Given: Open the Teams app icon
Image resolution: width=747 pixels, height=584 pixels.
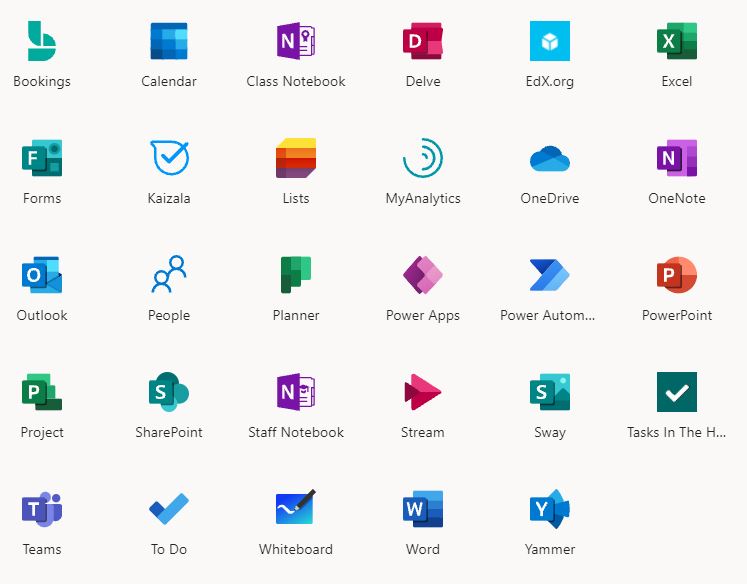Looking at the screenshot, I should click(42, 509).
